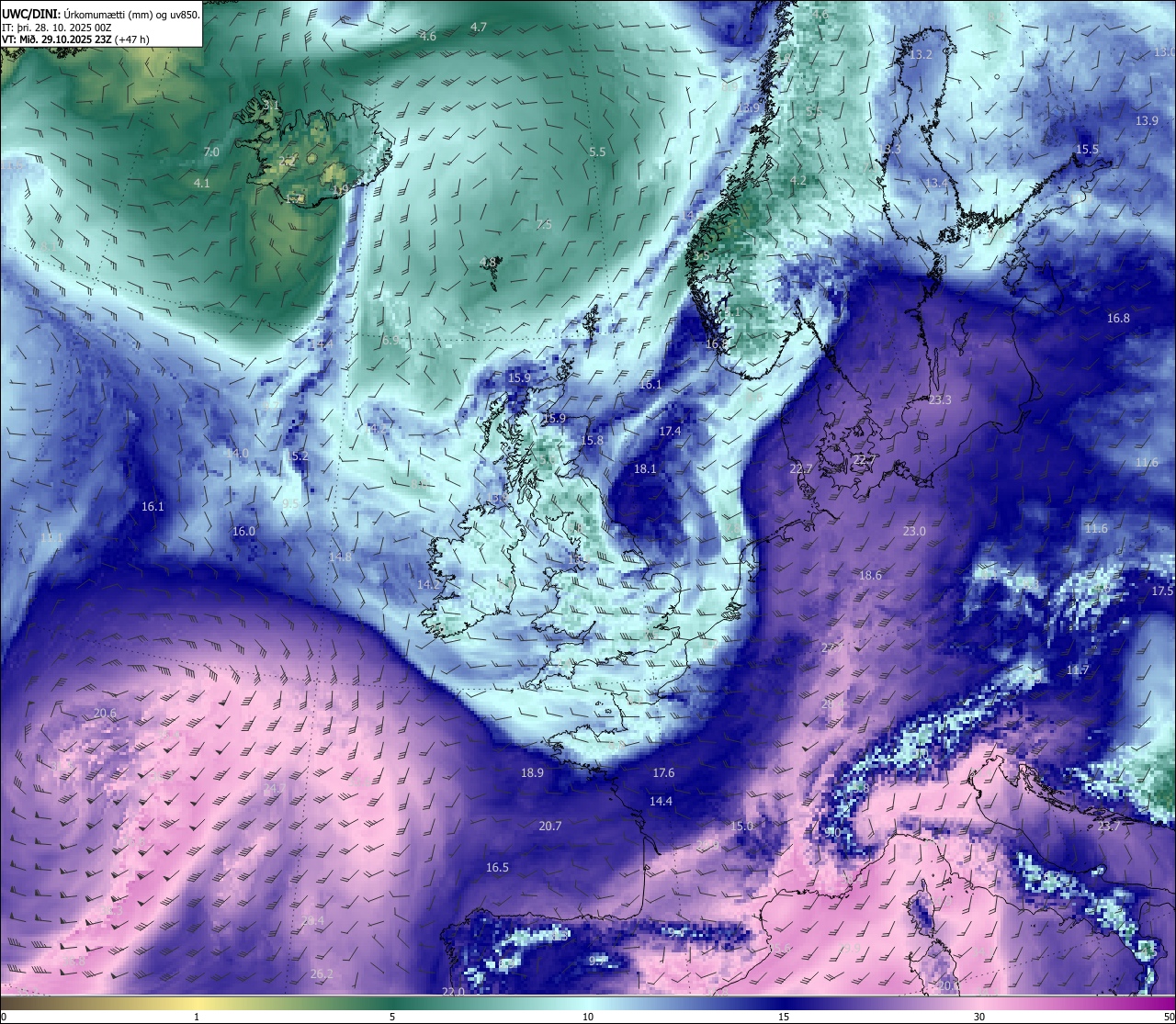
Task: Click the 17.6 value over western France
Action: (663, 773)
